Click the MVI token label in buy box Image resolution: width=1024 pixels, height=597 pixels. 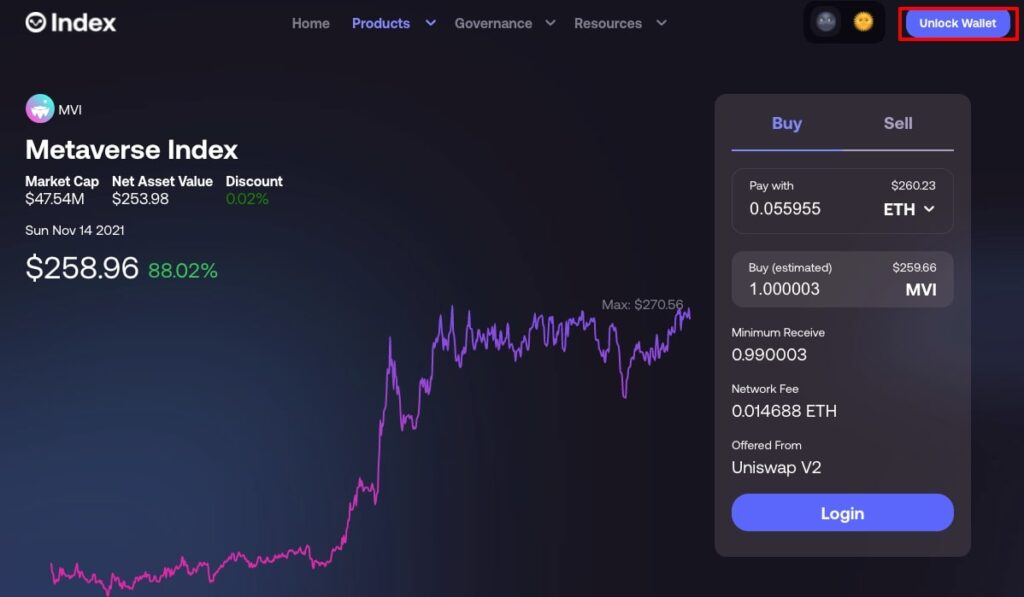pos(921,289)
